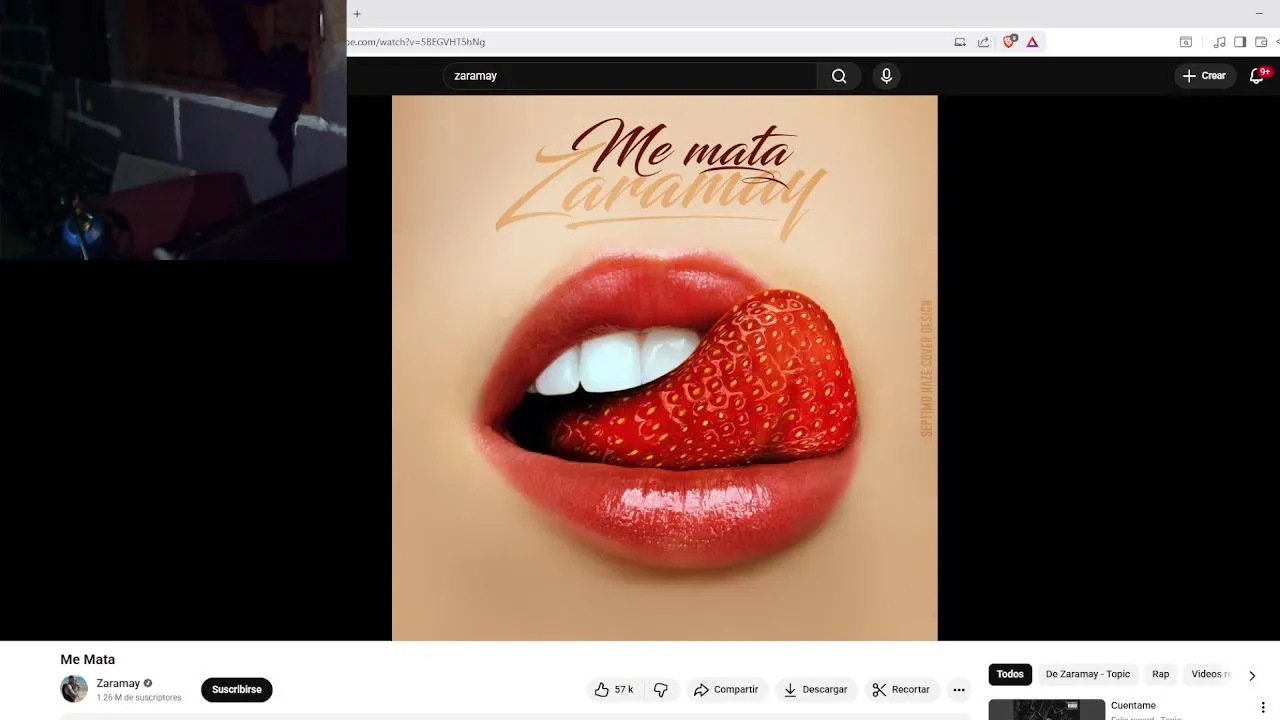Click the Crear button
1280x720 pixels.
pyautogui.click(x=1204, y=76)
